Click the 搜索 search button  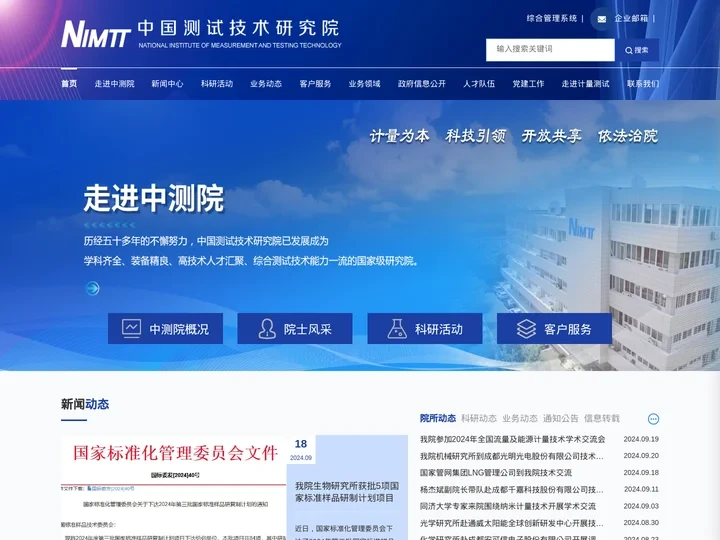[637, 50]
